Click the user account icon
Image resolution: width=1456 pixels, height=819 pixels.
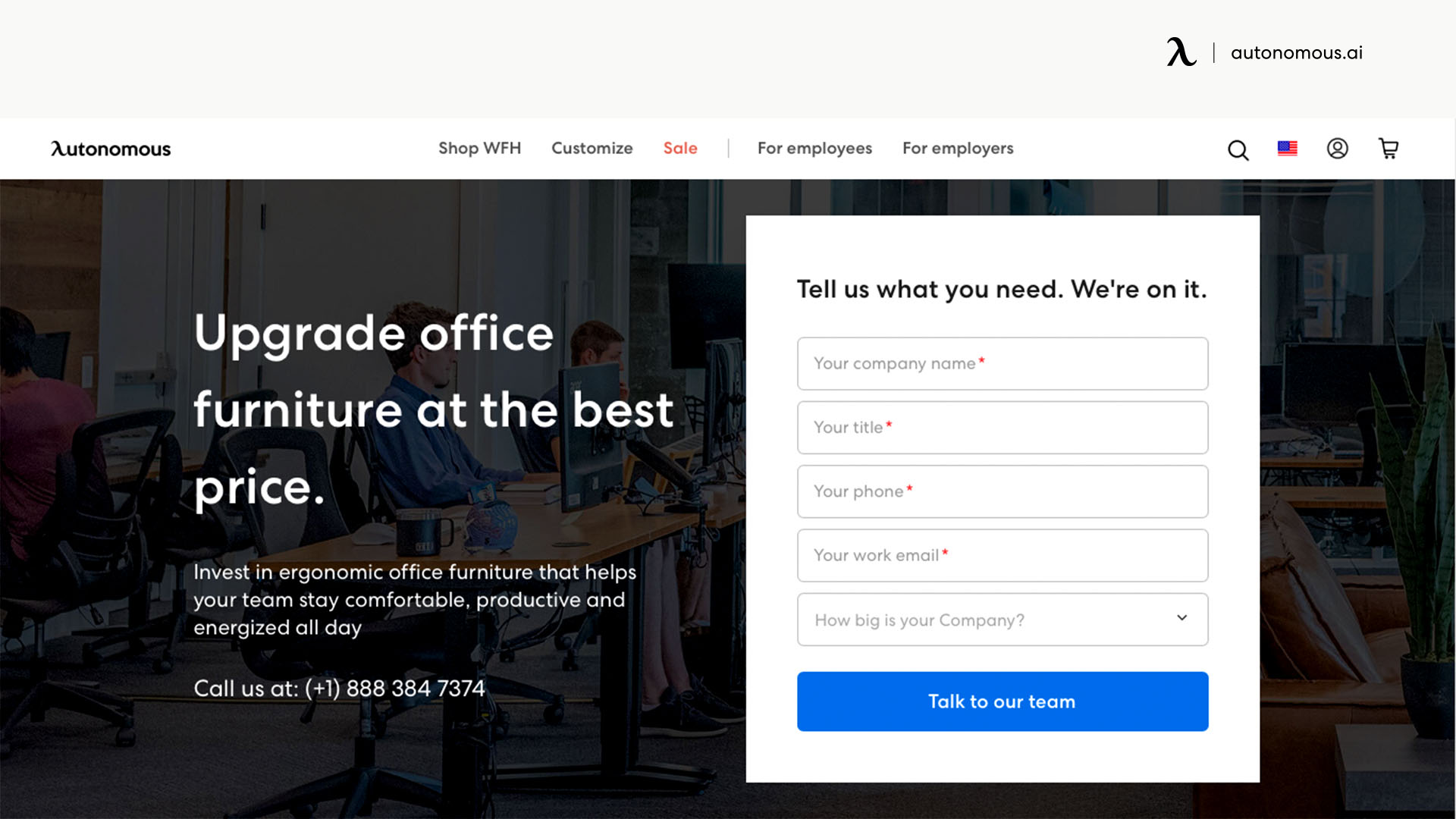pyautogui.click(x=1338, y=148)
